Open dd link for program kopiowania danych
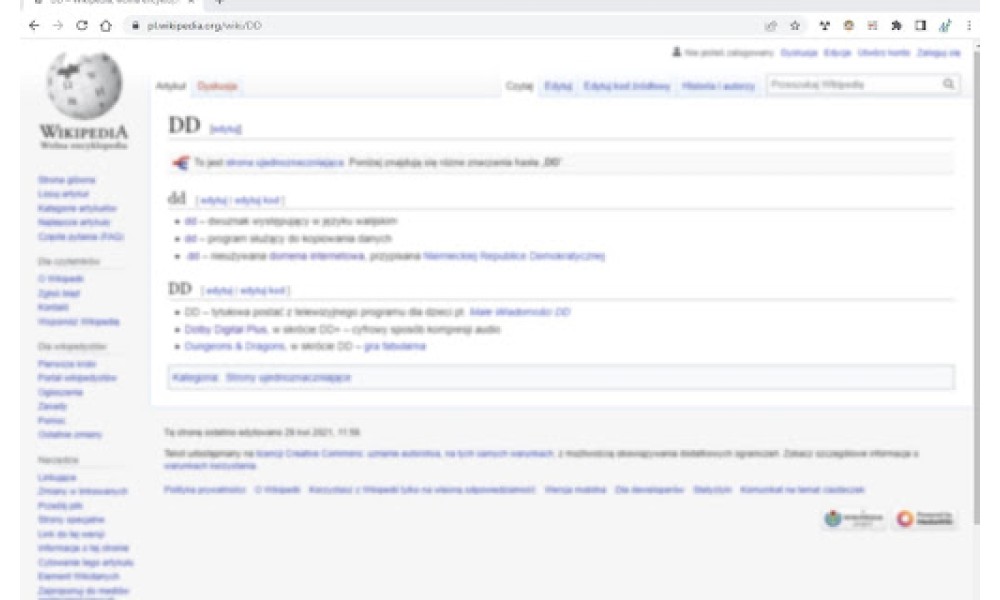Image resolution: width=1000 pixels, height=600 pixels. (190, 238)
